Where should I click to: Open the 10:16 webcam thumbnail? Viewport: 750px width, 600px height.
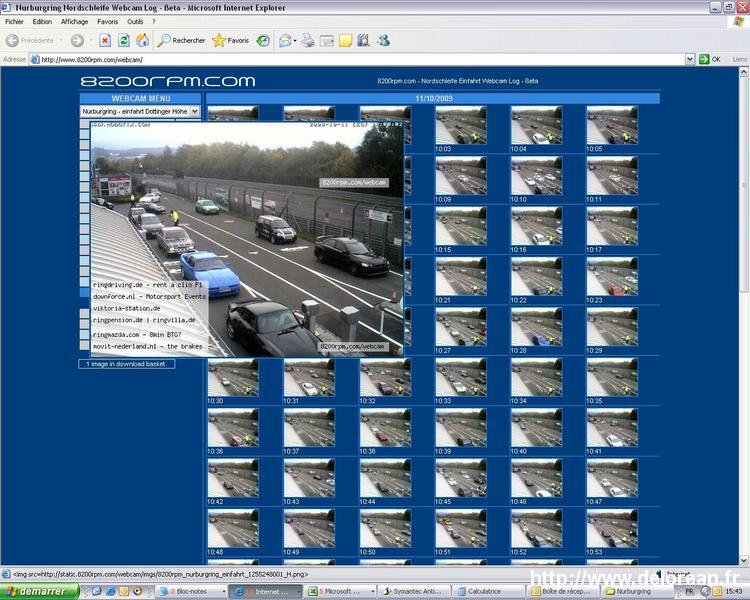tap(536, 226)
